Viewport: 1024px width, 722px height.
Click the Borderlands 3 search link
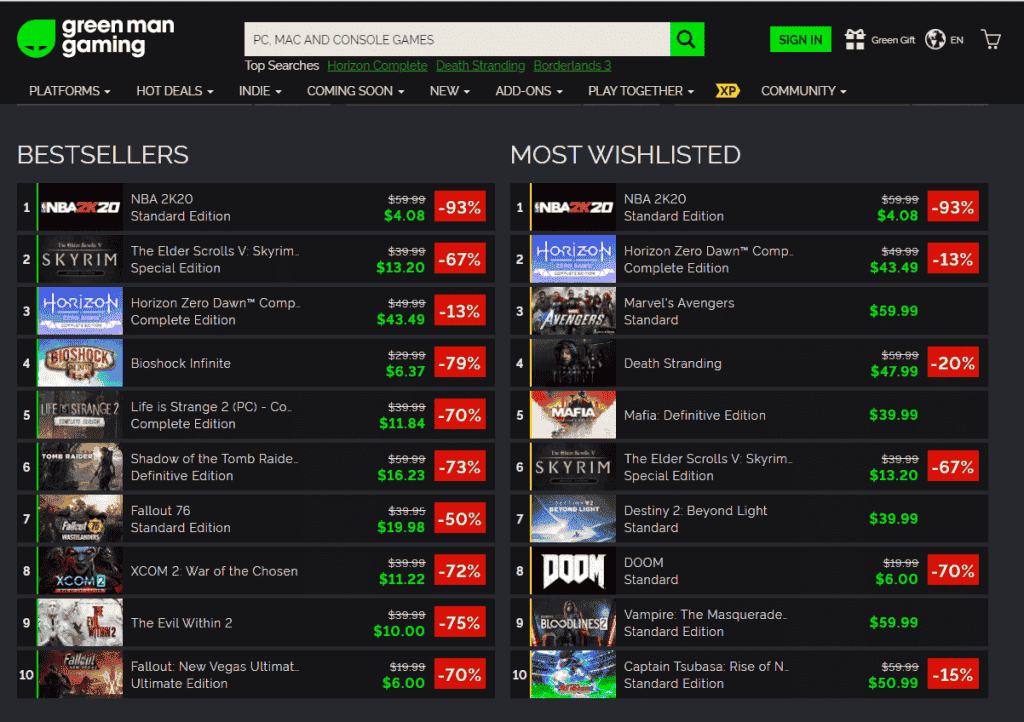coord(572,66)
